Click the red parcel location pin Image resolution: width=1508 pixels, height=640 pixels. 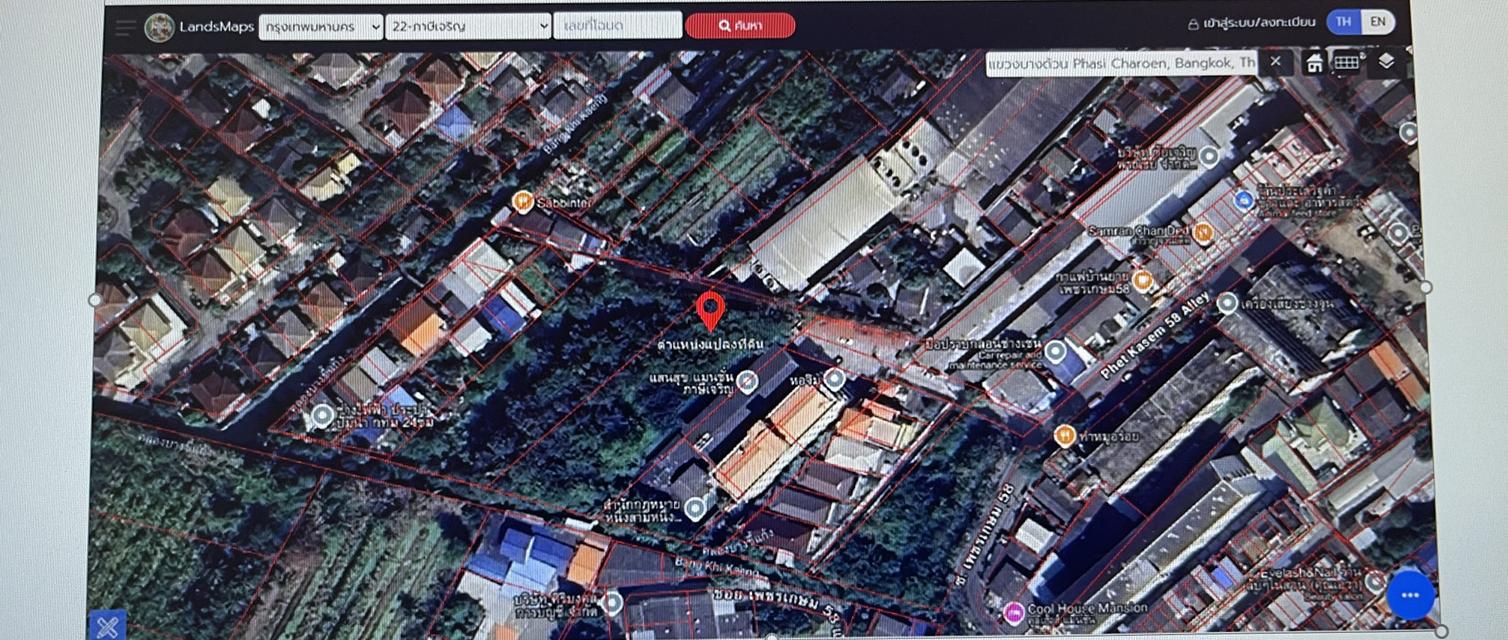pyautogui.click(x=710, y=311)
